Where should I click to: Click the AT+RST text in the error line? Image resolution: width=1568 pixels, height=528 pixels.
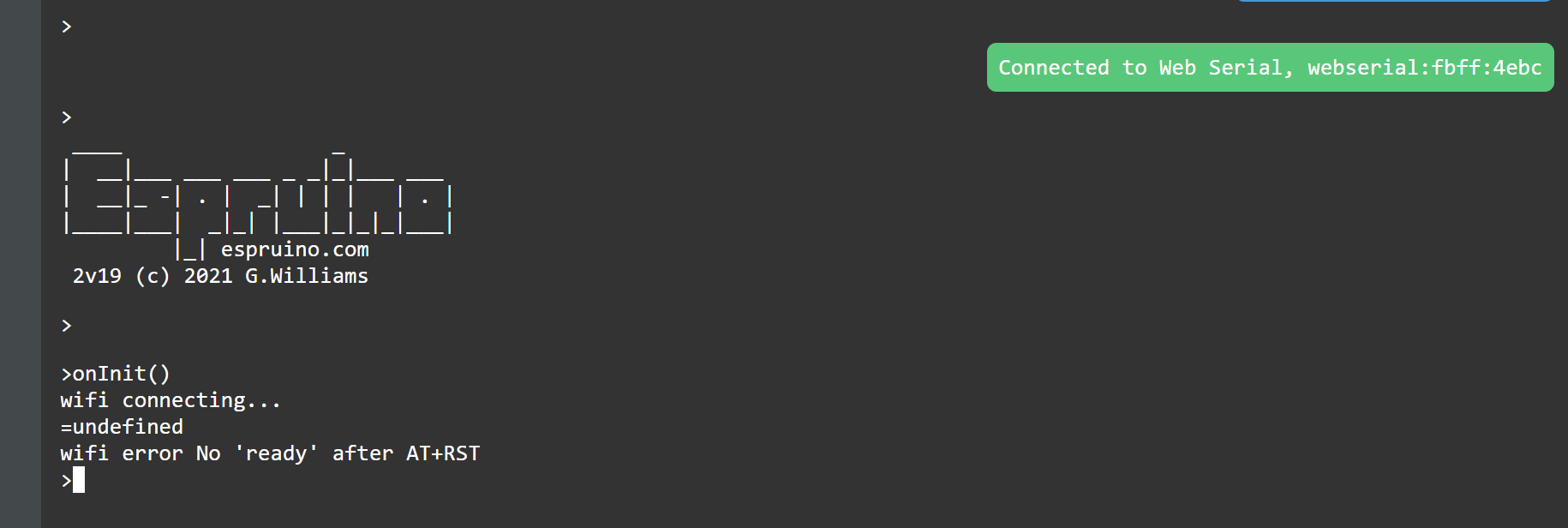443,453
